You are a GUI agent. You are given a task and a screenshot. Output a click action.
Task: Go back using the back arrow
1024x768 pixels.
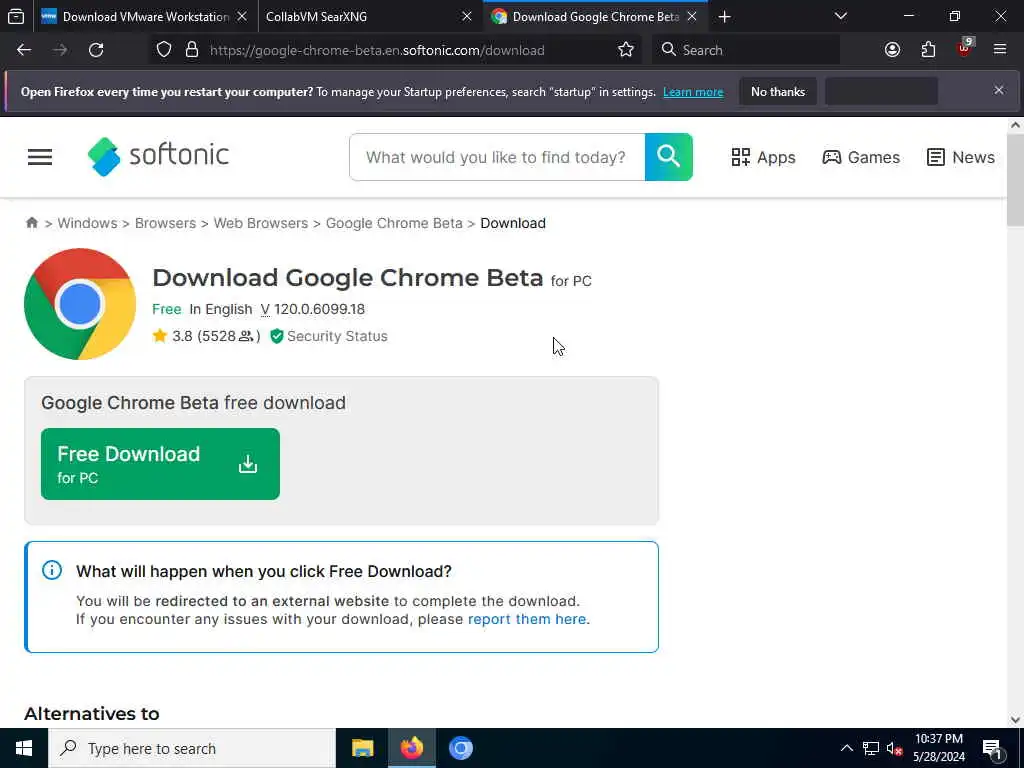click(24, 50)
